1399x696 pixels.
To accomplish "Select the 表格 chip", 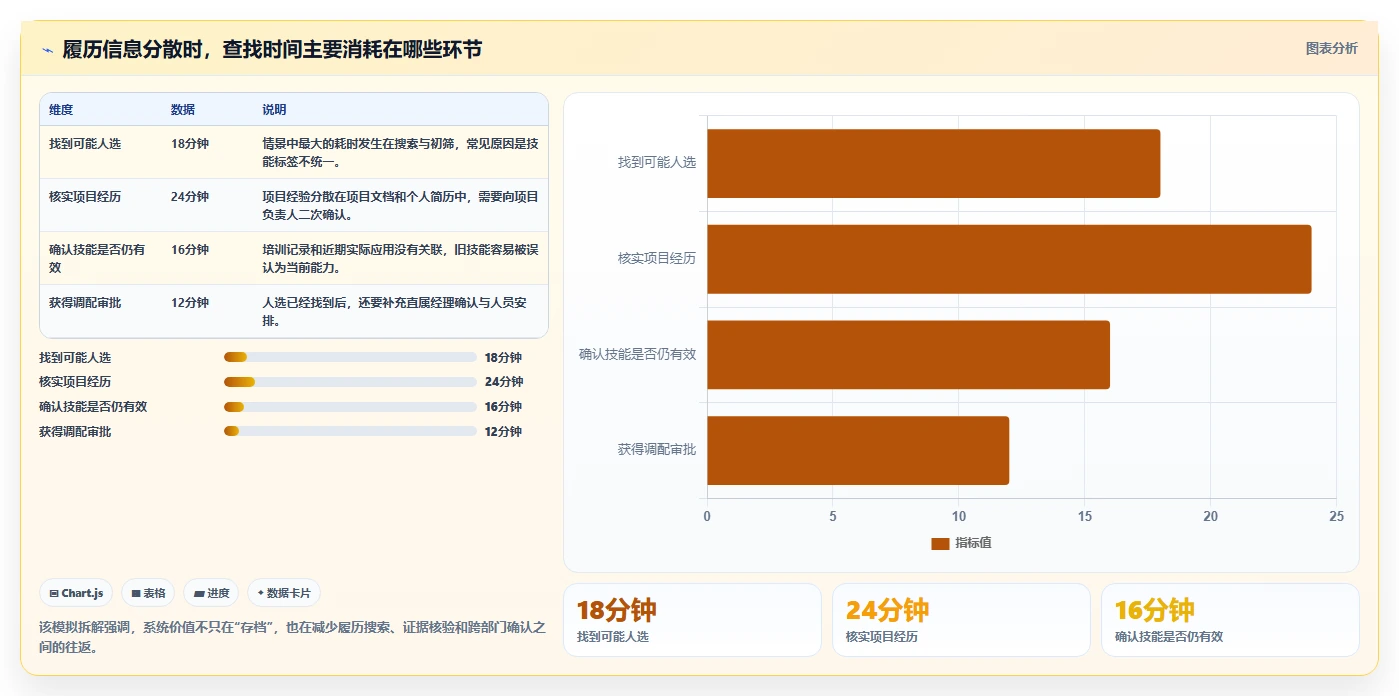I will point(148,593).
